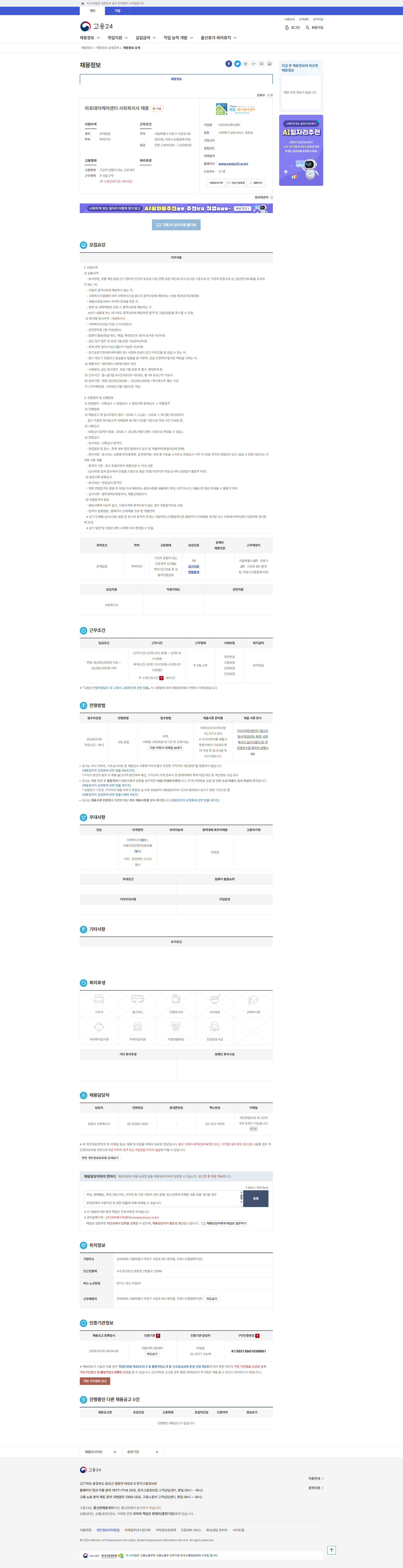Share the posting on Facebook
The width and height of the screenshot is (403, 1568).
click(x=229, y=64)
